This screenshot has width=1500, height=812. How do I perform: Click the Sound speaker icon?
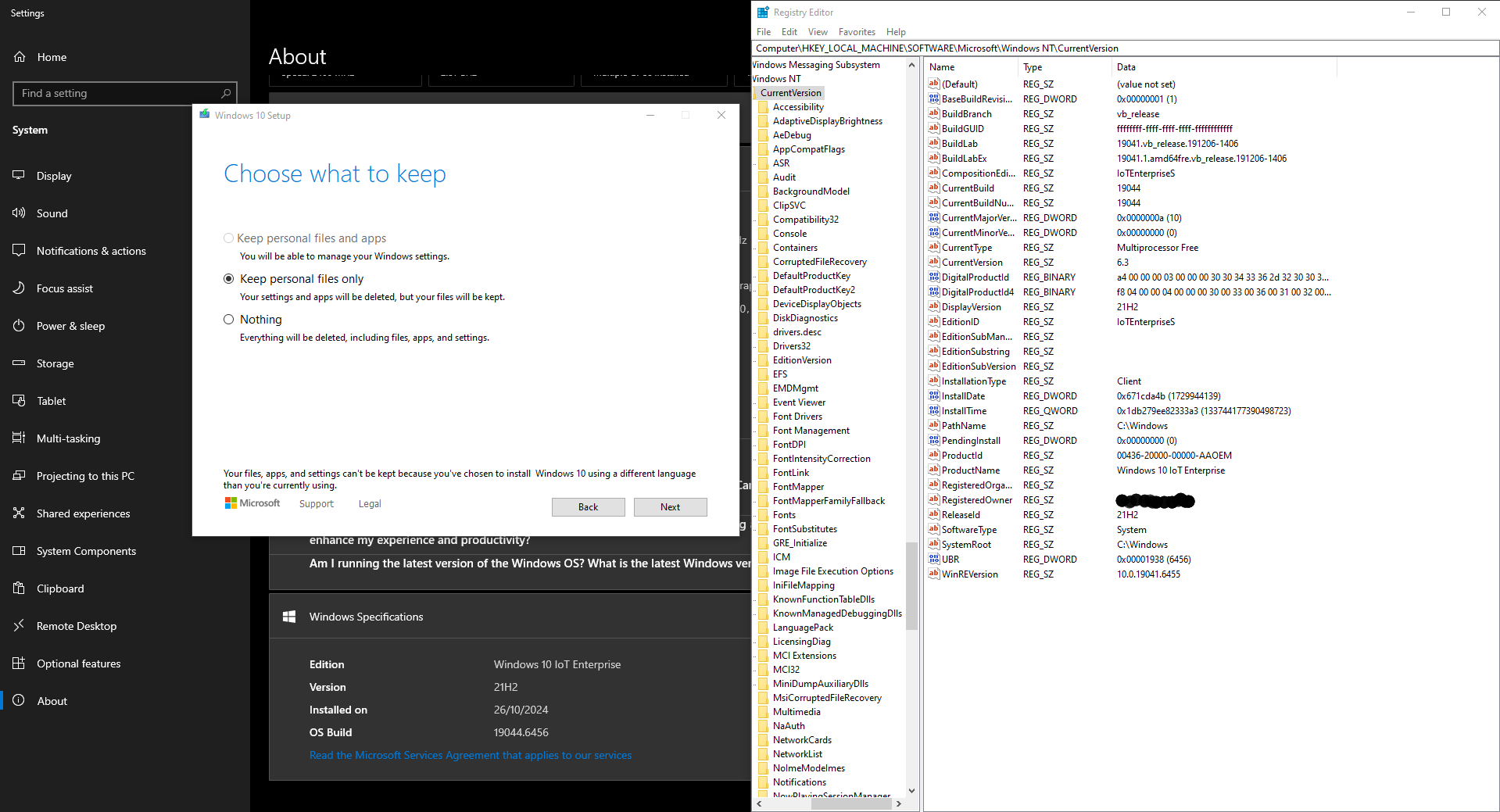[19, 213]
